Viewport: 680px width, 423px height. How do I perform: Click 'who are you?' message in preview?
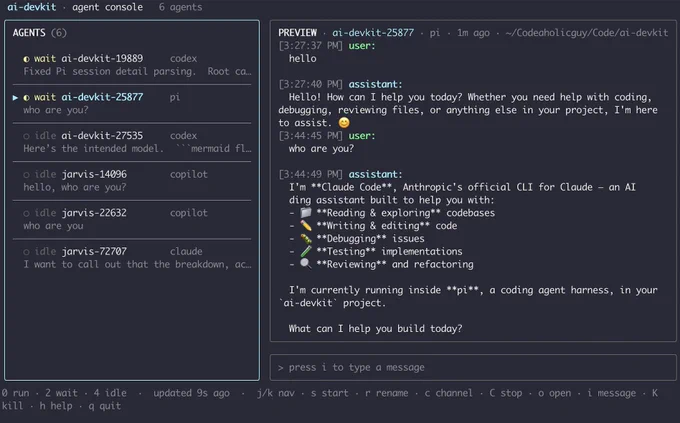[x=321, y=149]
